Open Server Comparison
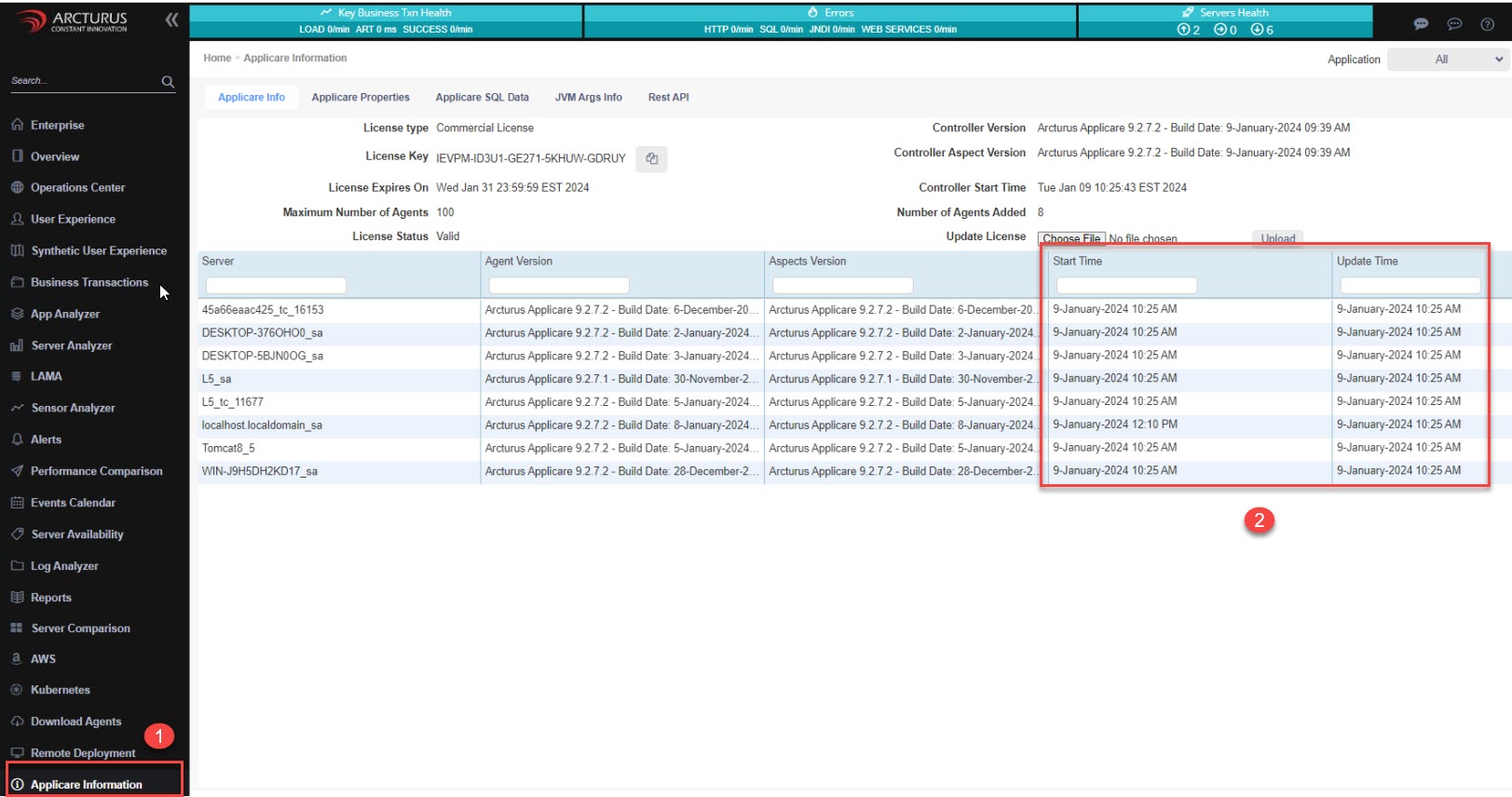This screenshot has height=797, width=1512. 80,628
